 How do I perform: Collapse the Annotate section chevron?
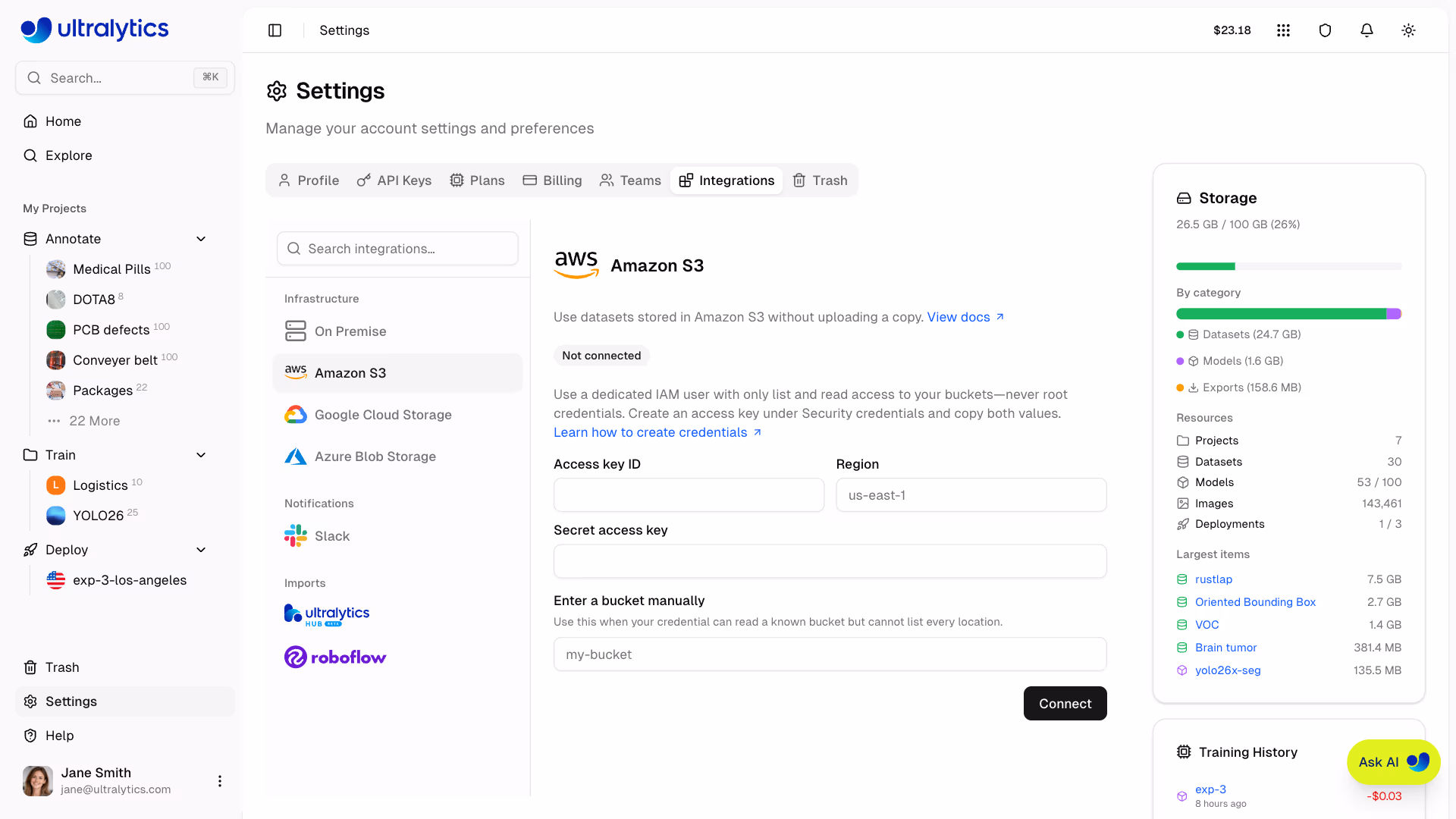(x=201, y=239)
